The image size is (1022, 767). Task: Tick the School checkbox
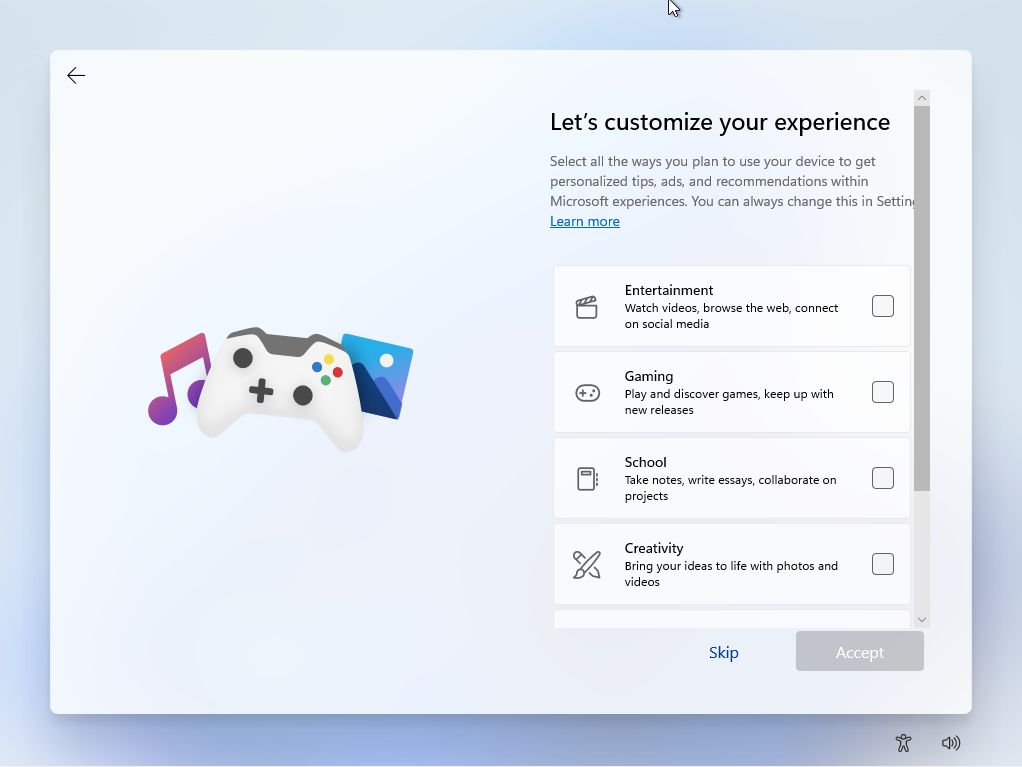[883, 478]
